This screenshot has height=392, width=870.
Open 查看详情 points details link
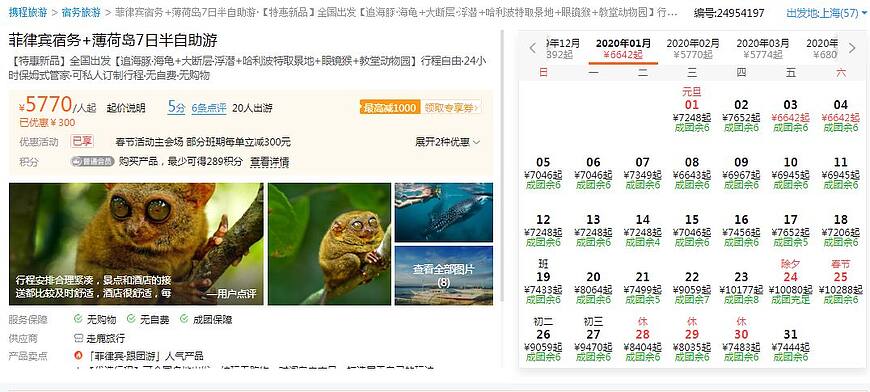[x=269, y=162]
